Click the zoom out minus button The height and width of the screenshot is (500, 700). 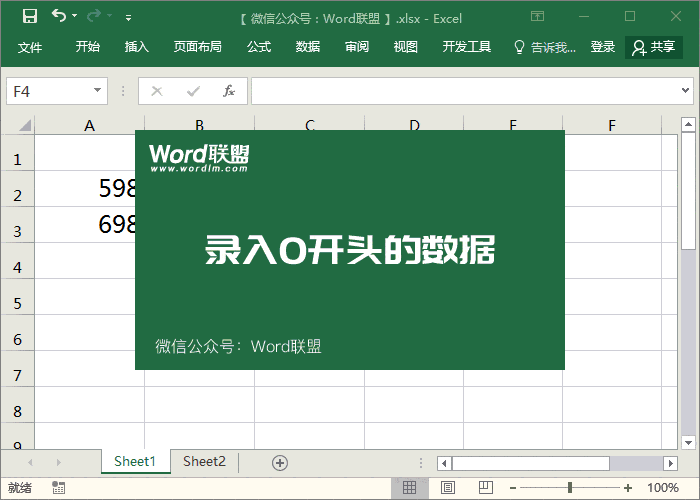point(513,488)
